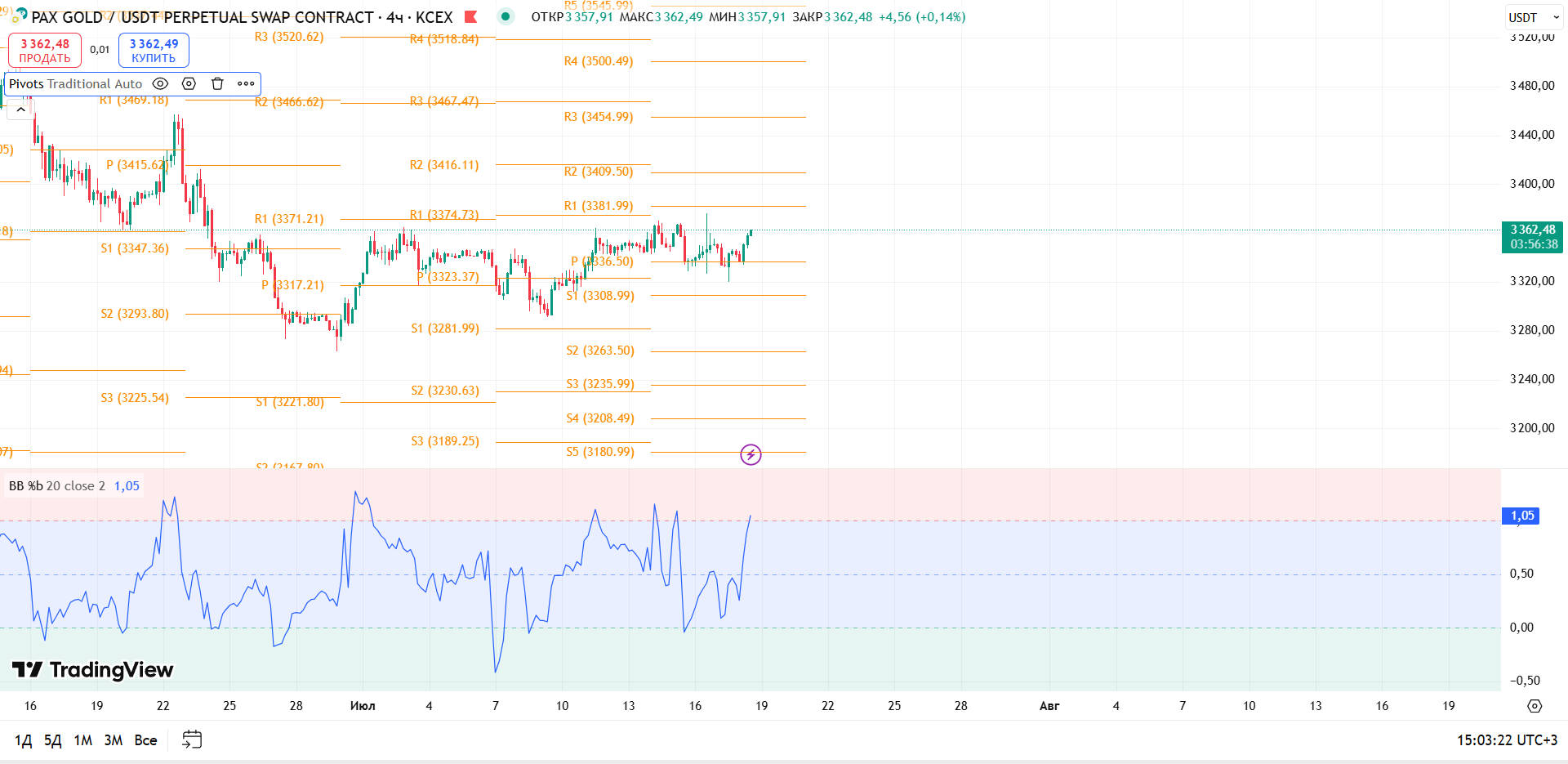Click the purple lightning event marker
The image size is (1568, 764).
(751, 454)
